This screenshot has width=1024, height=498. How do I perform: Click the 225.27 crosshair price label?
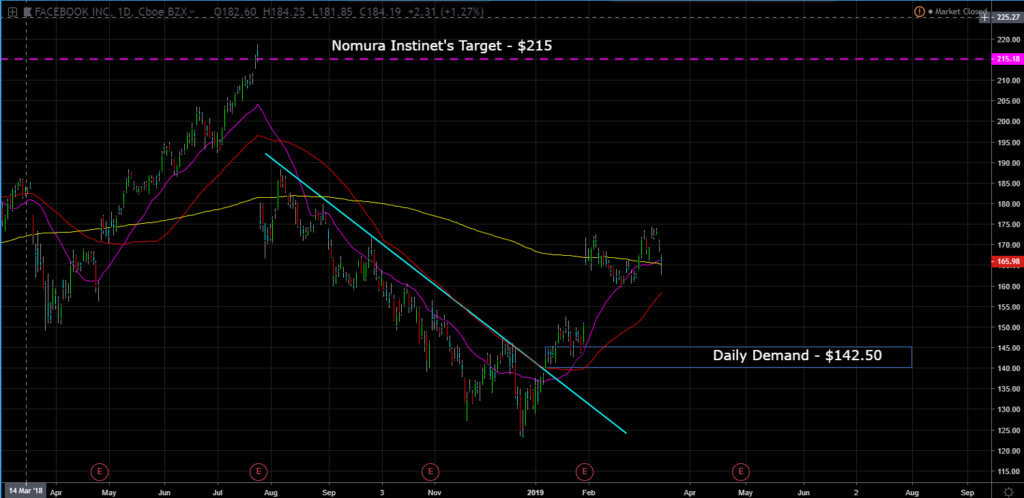coord(1008,18)
